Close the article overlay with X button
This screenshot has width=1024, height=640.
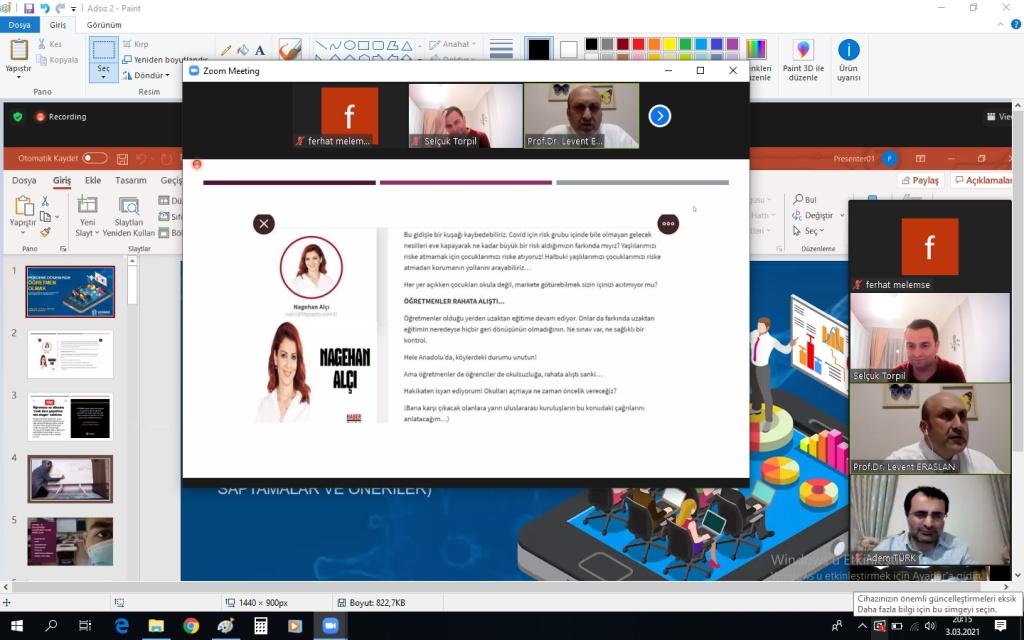tap(264, 224)
